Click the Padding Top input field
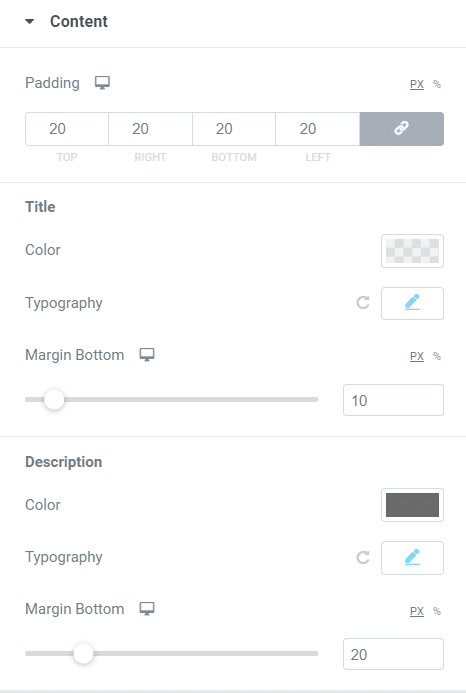 point(67,129)
